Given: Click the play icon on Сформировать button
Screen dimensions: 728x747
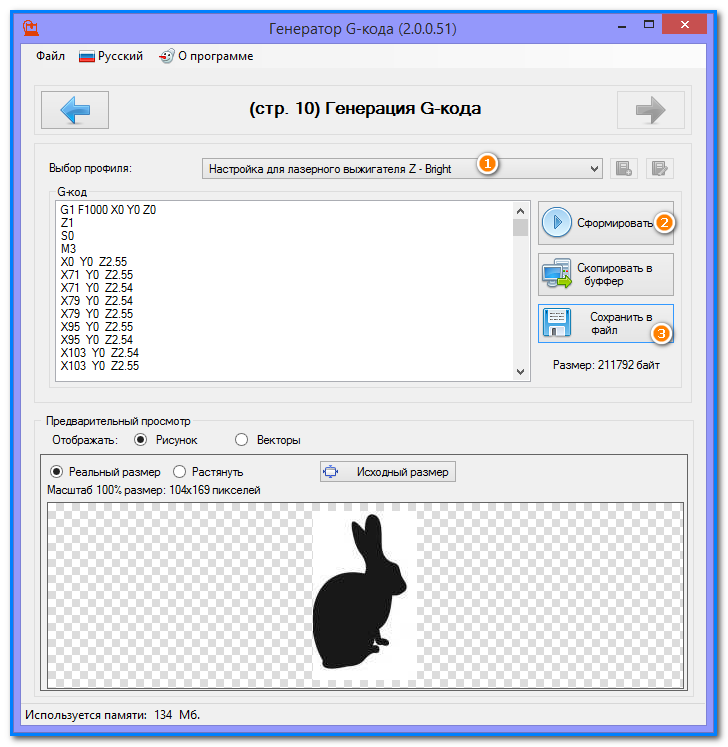Looking at the screenshot, I should (x=556, y=222).
